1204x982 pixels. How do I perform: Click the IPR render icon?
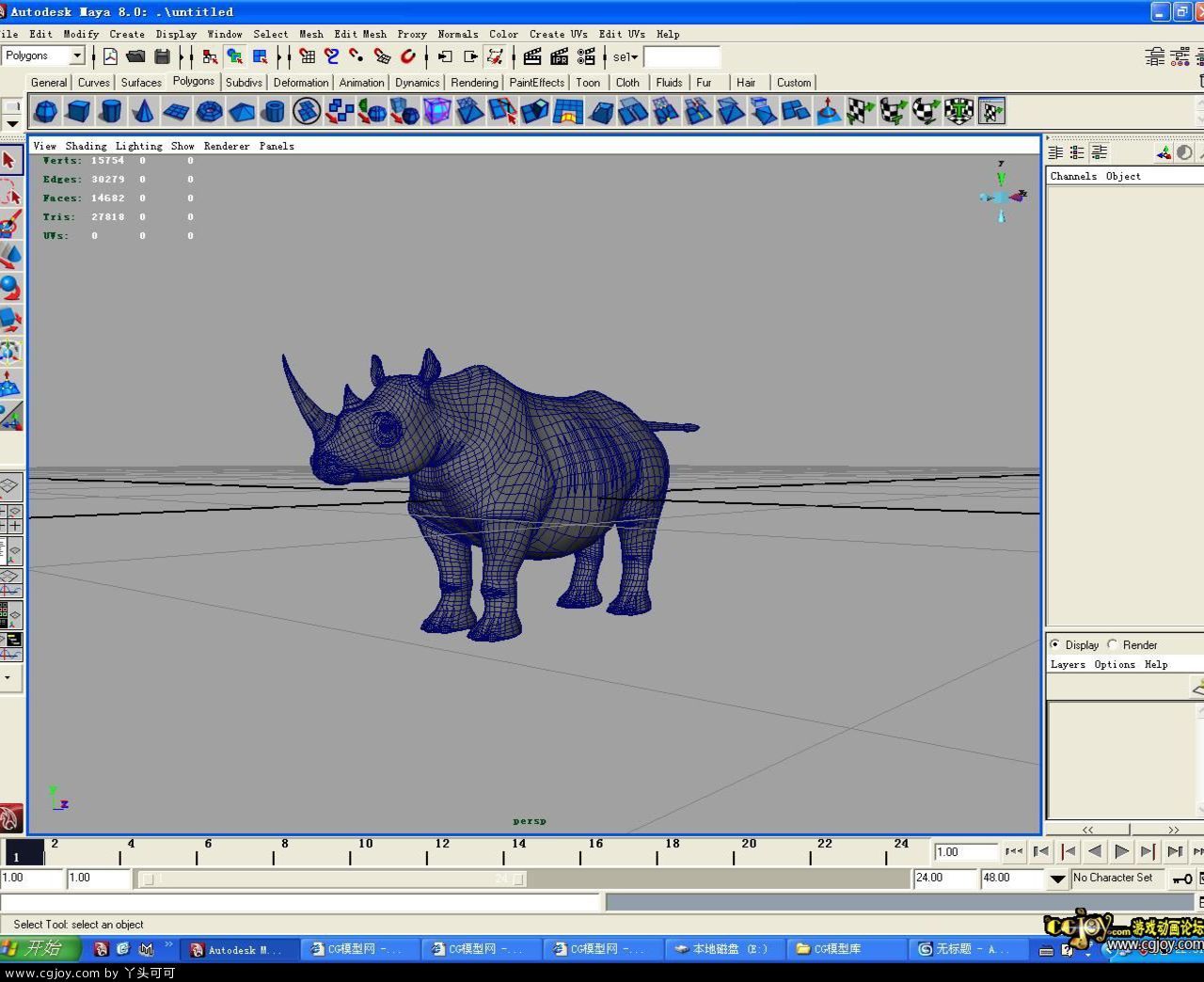pos(559,56)
